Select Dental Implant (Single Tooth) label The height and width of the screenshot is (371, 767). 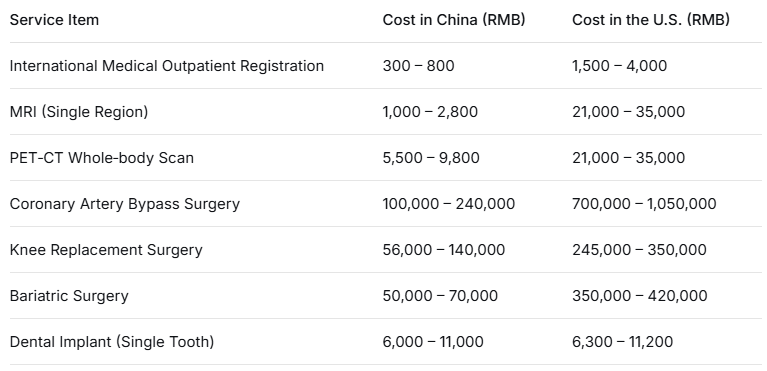pos(112,342)
